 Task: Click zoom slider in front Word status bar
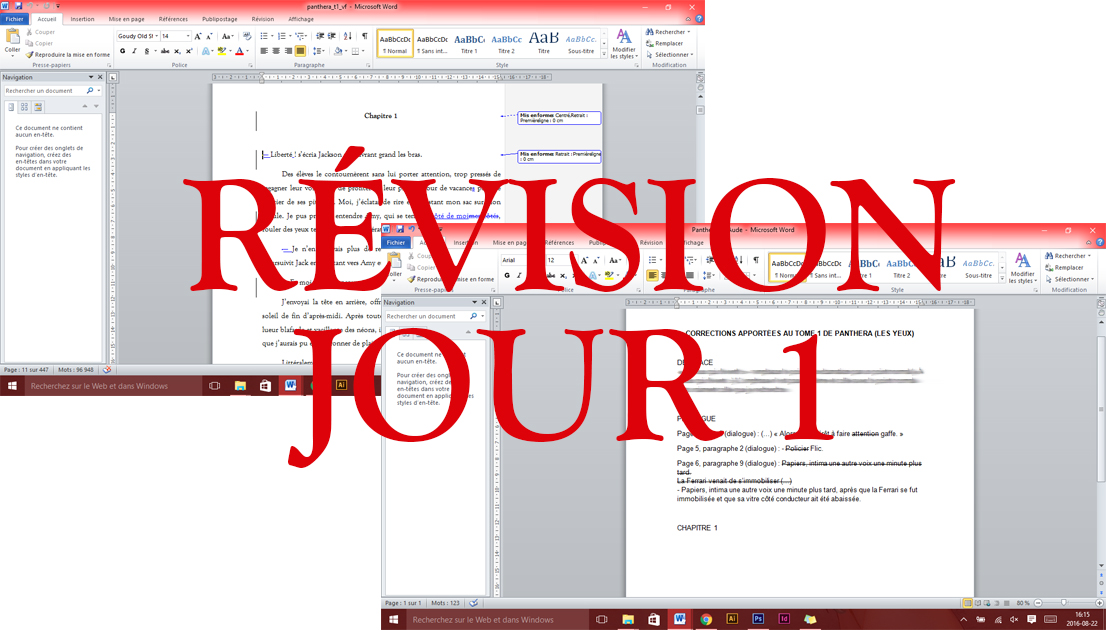click(x=1064, y=603)
